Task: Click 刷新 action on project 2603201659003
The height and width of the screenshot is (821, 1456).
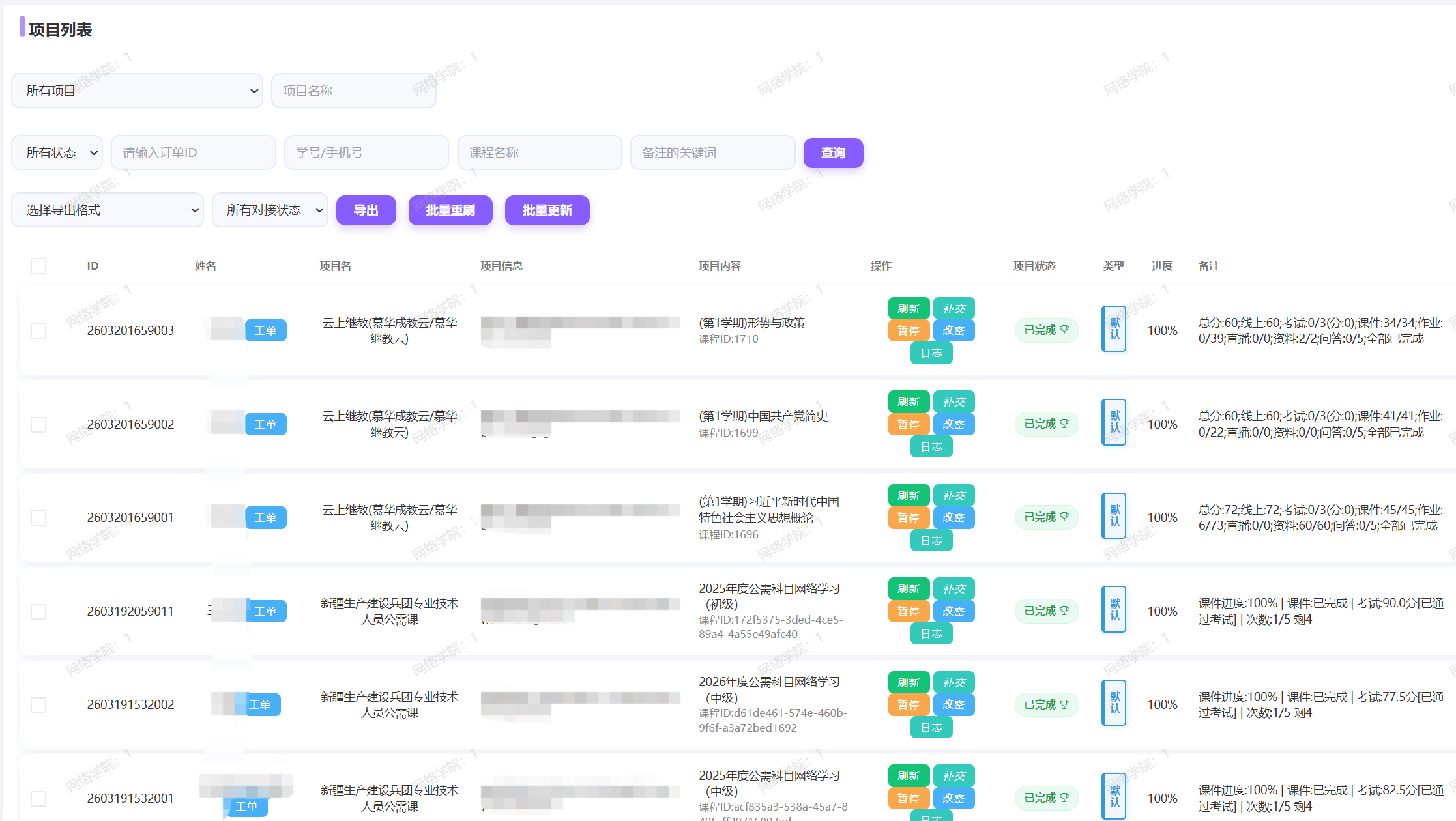Action: [x=909, y=308]
